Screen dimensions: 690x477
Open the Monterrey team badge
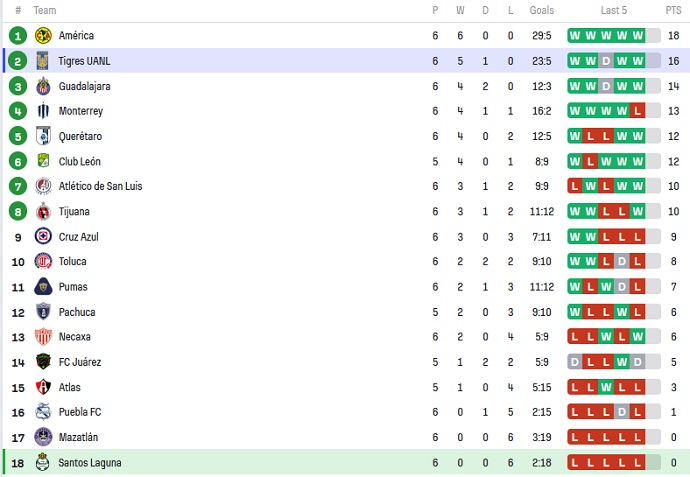coord(42,111)
